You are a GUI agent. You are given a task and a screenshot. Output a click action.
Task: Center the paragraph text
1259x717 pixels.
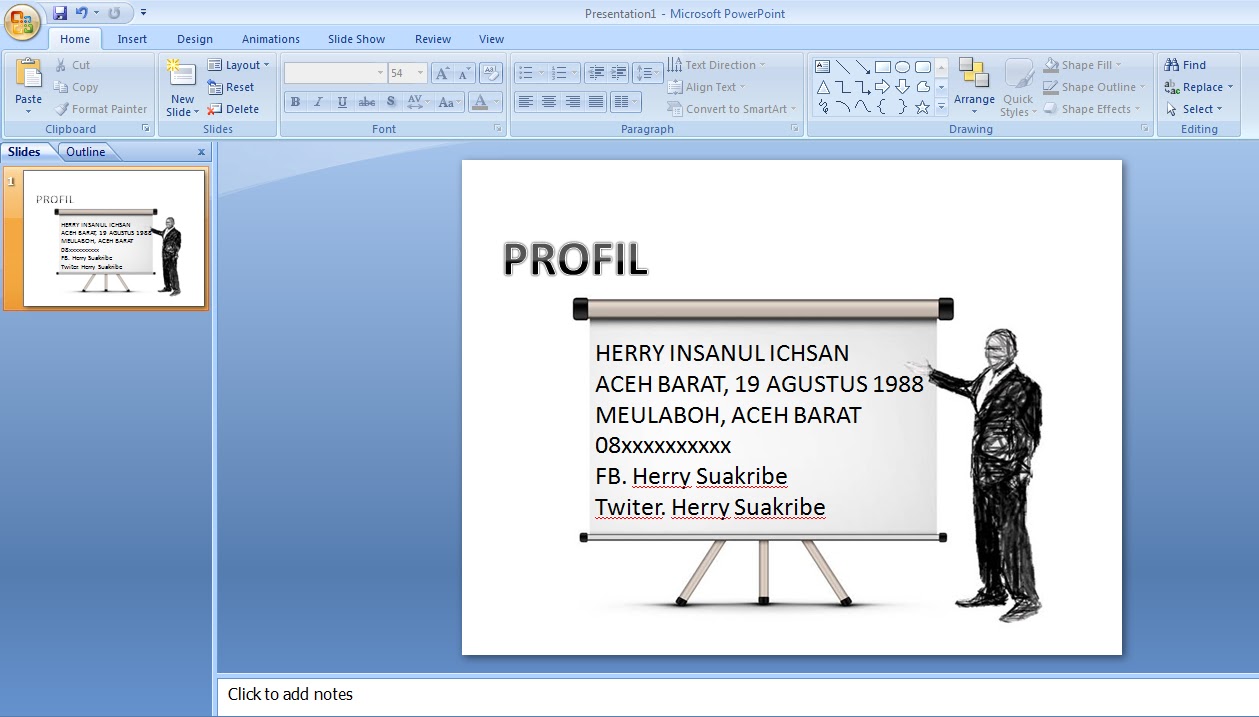pyautogui.click(x=549, y=102)
